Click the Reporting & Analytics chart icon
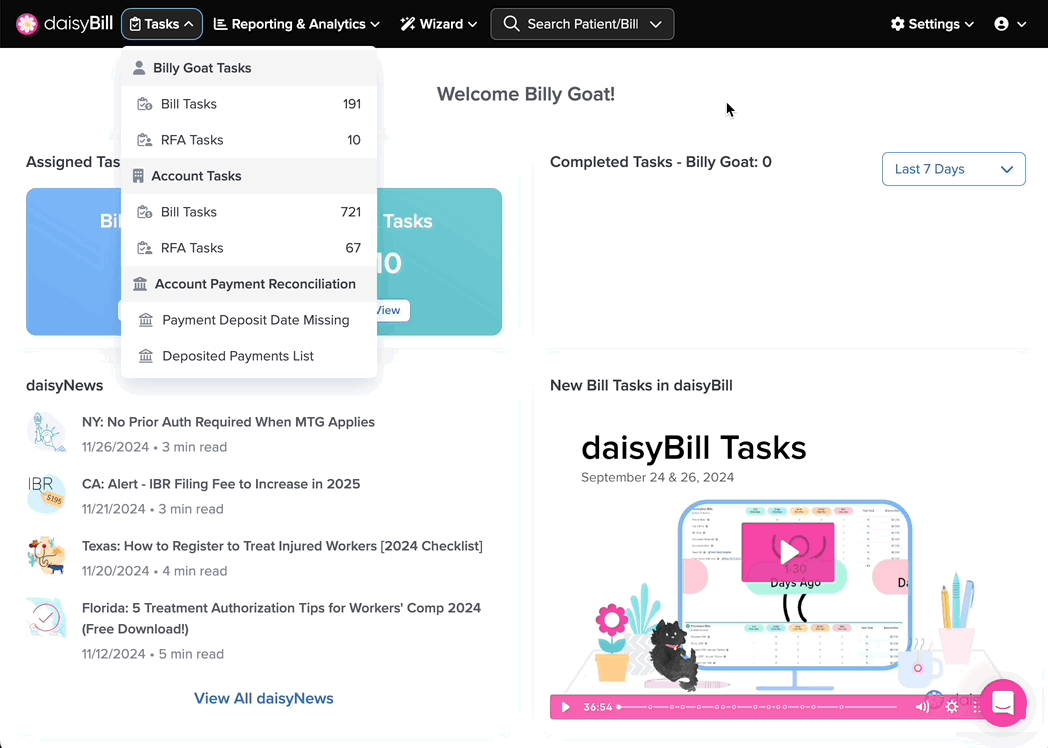This screenshot has height=748, width=1048. [220, 24]
